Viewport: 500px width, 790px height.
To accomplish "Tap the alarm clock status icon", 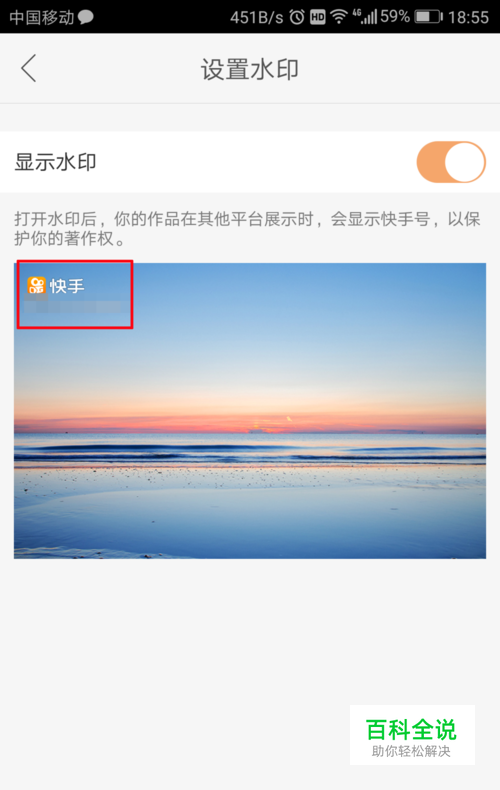I will pos(297,17).
